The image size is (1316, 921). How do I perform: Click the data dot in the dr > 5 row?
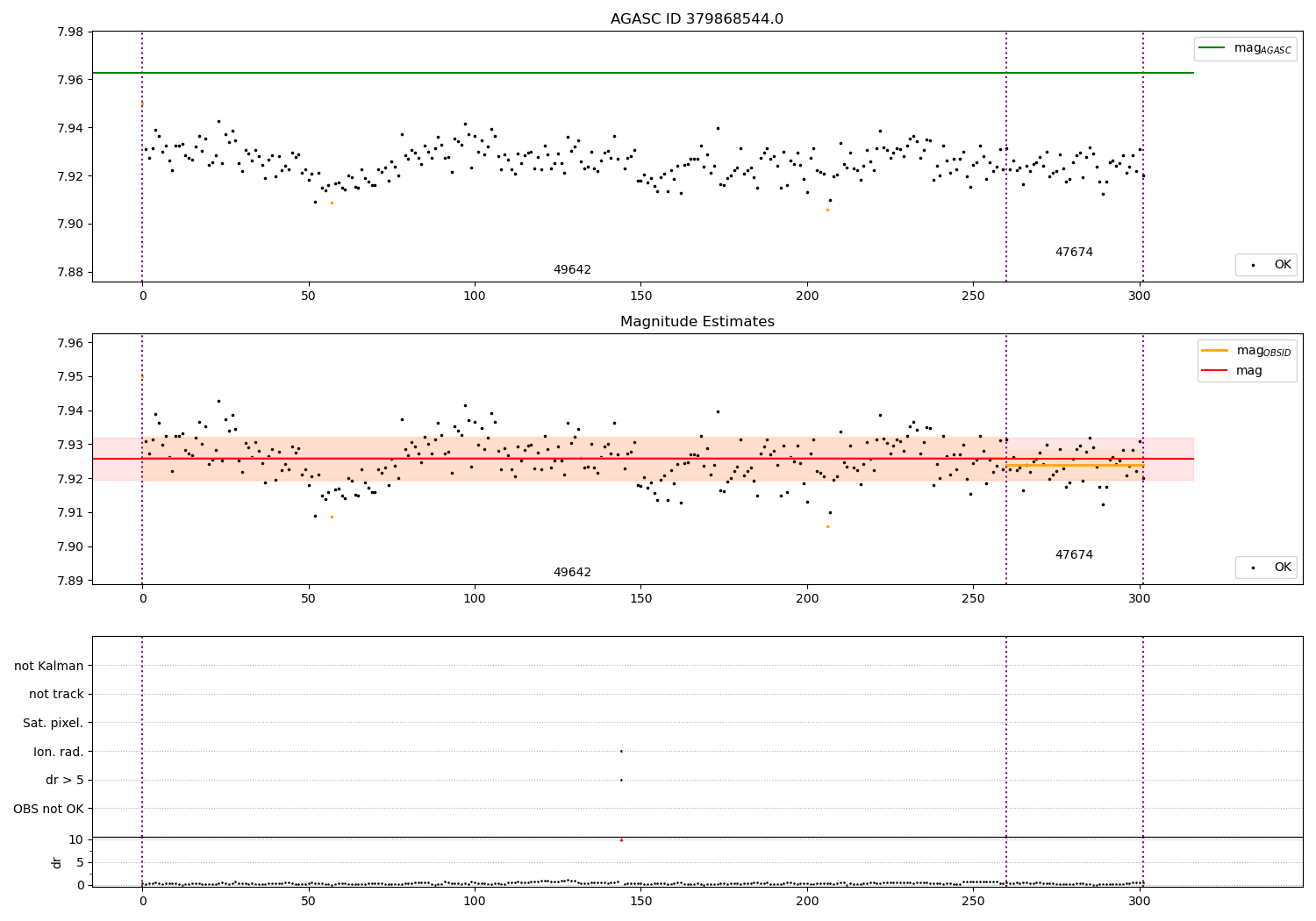621,780
